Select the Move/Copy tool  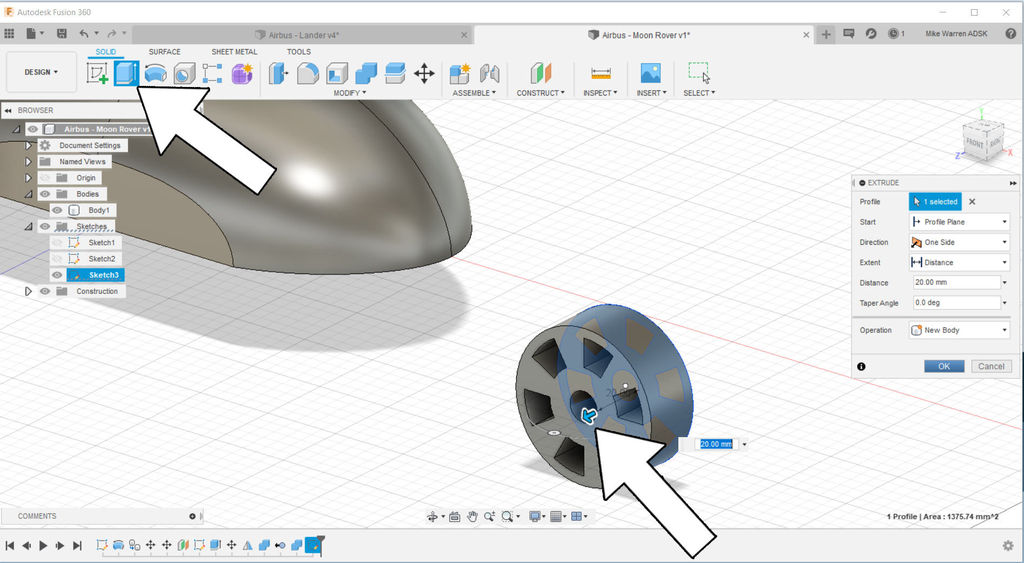424,73
